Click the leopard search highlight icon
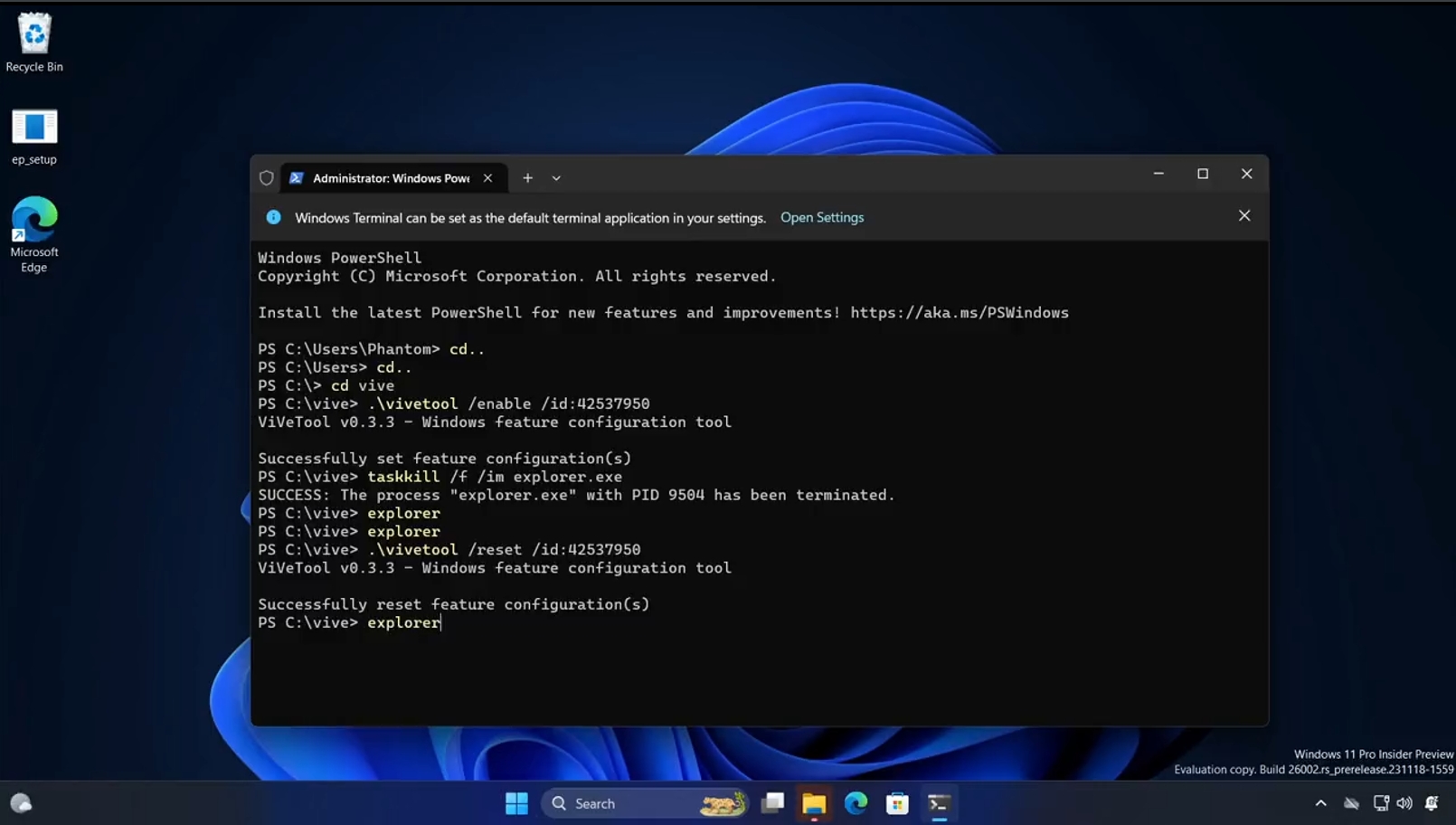 (x=722, y=803)
